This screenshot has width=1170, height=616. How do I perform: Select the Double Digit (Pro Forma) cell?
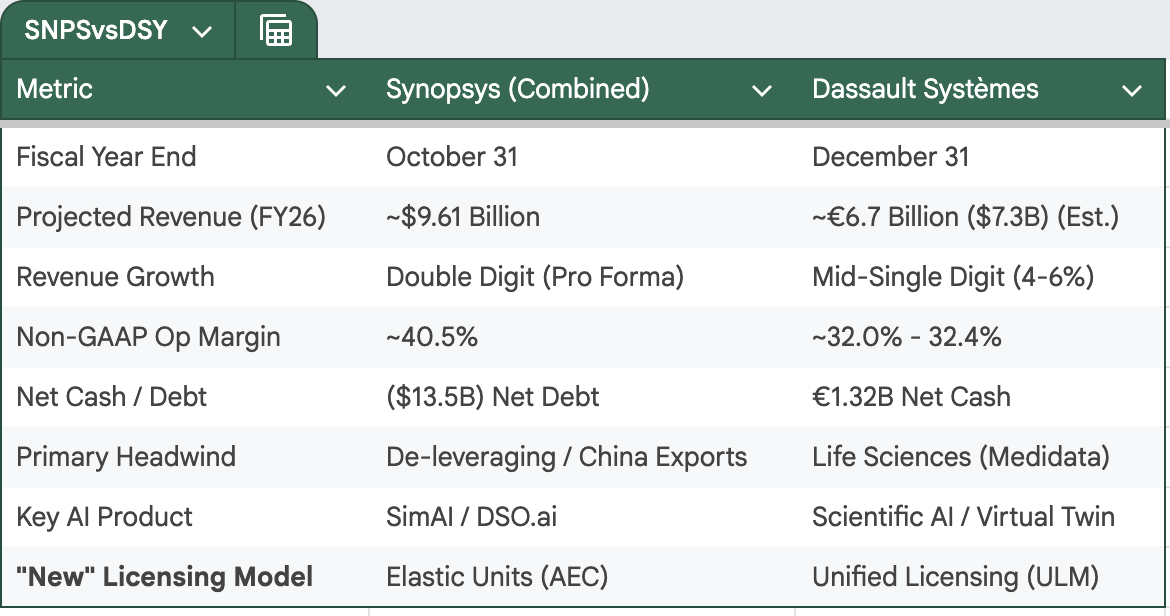point(582,277)
